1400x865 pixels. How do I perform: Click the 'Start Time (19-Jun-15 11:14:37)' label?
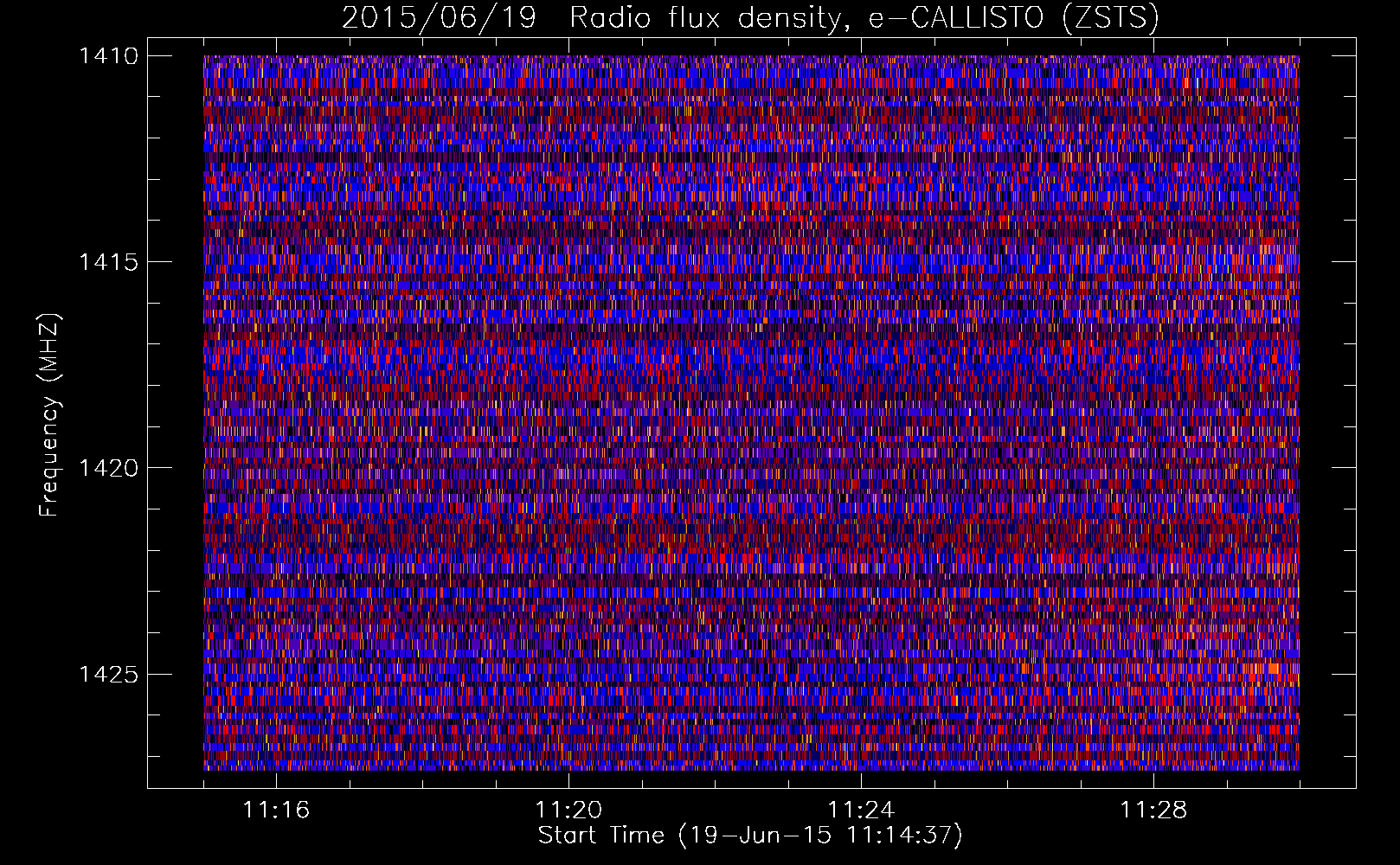(750, 836)
